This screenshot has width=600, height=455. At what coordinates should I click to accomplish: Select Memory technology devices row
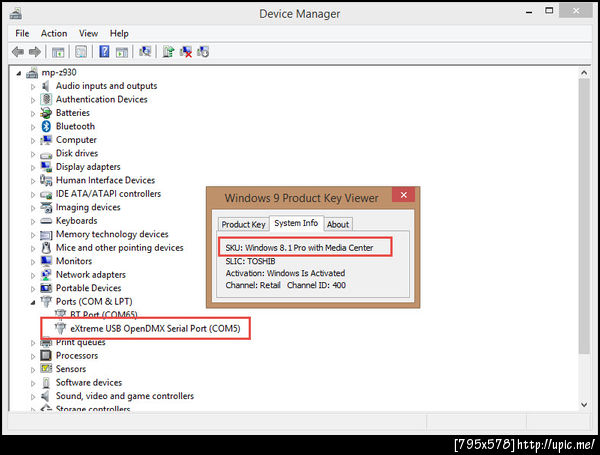click(112, 234)
